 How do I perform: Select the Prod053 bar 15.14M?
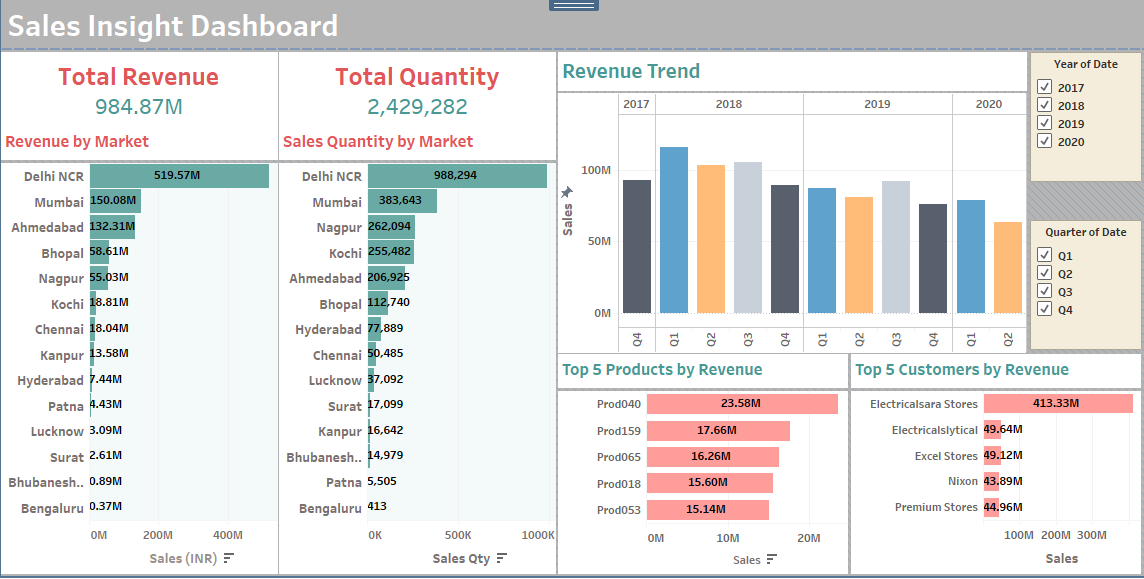(x=708, y=509)
